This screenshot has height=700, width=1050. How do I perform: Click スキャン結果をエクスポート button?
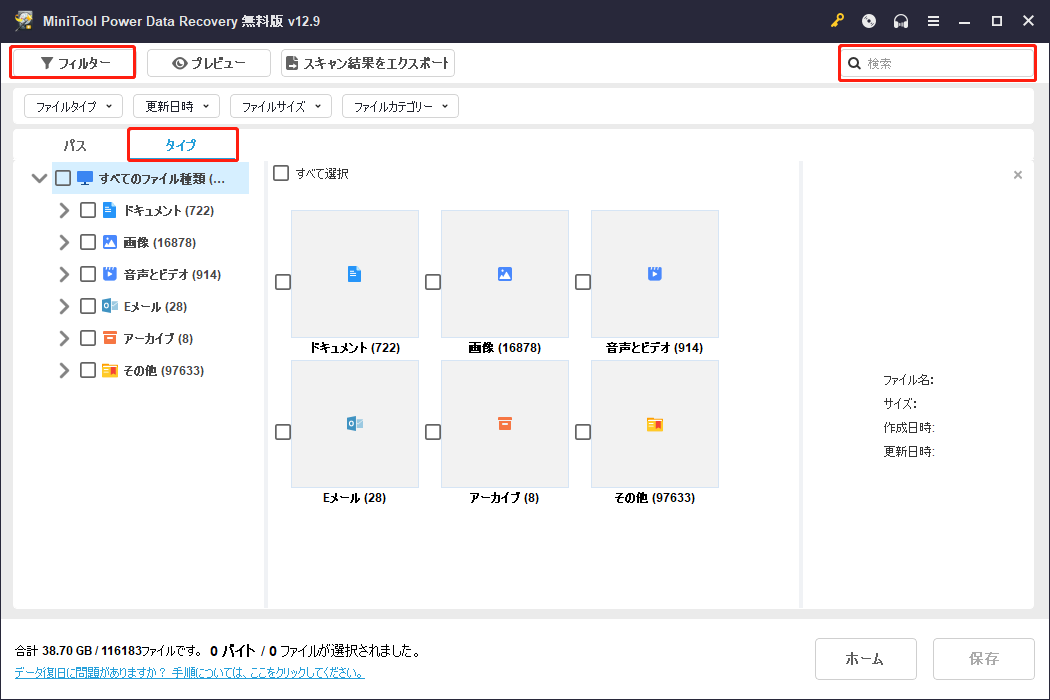tap(368, 63)
